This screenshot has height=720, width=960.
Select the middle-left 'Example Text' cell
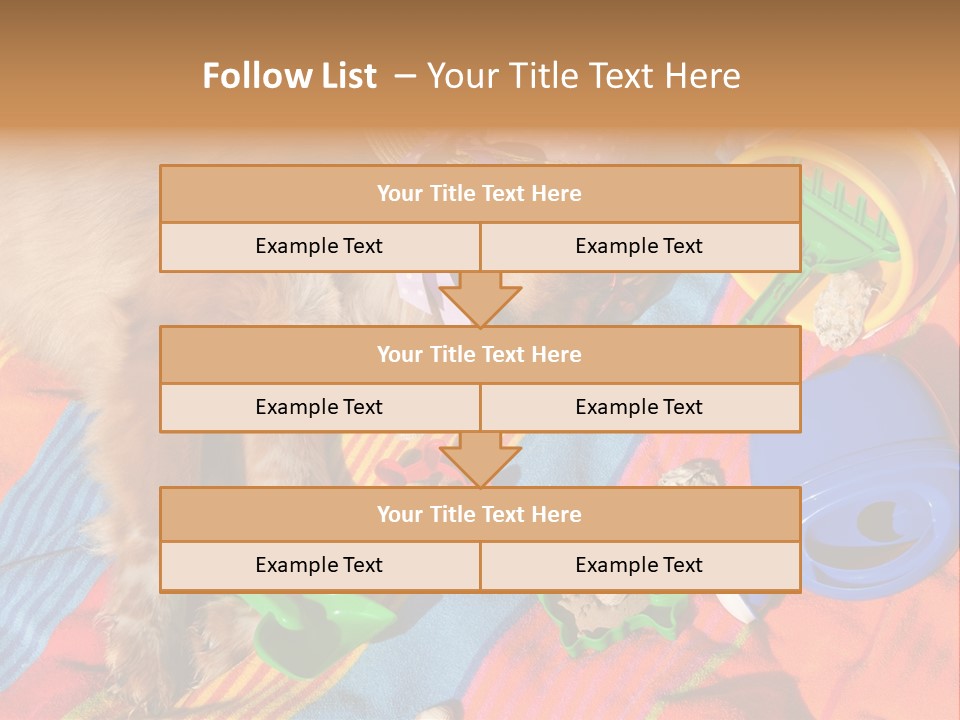click(319, 407)
